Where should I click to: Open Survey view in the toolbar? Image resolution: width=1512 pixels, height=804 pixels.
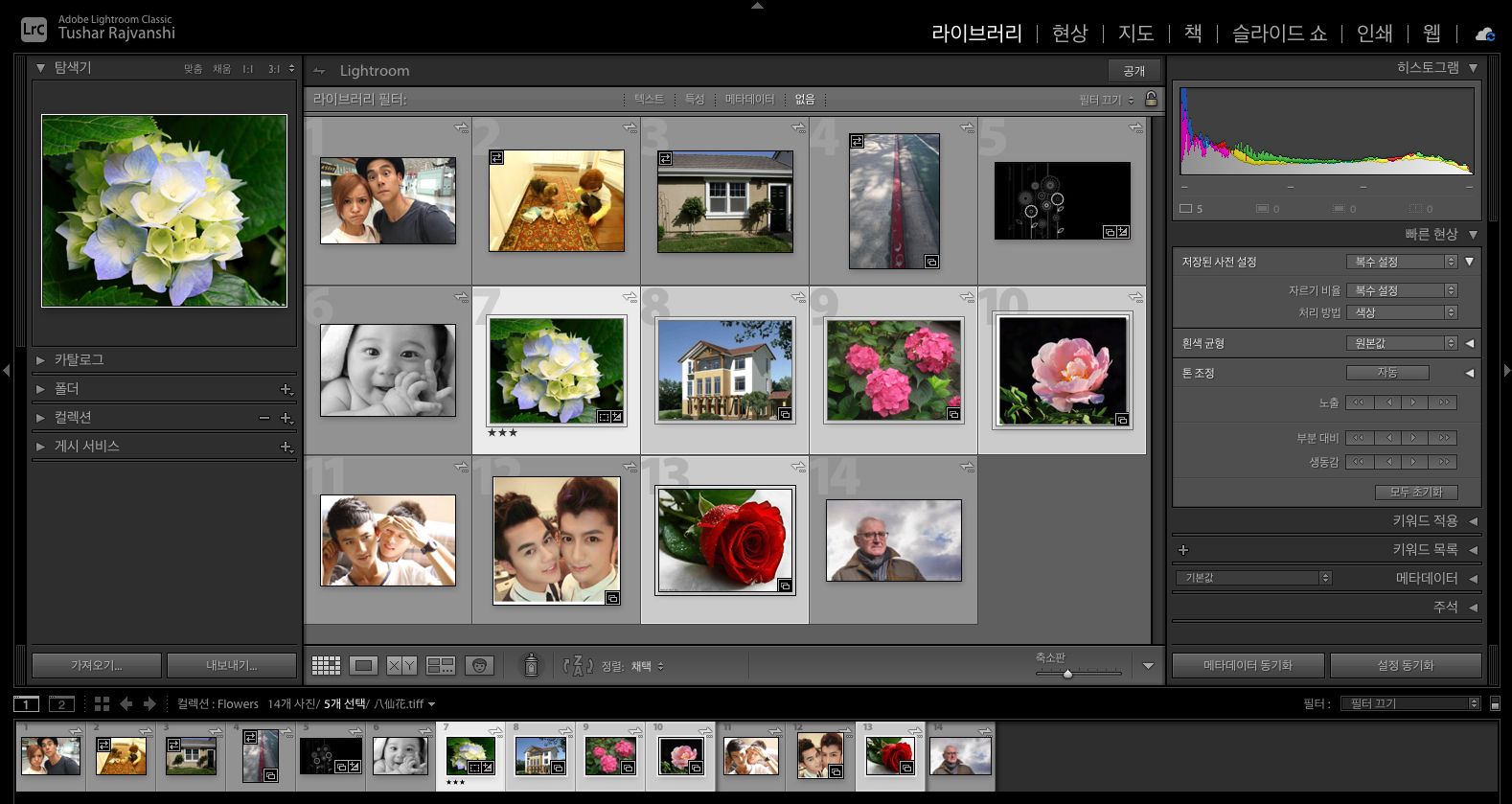[x=440, y=665]
